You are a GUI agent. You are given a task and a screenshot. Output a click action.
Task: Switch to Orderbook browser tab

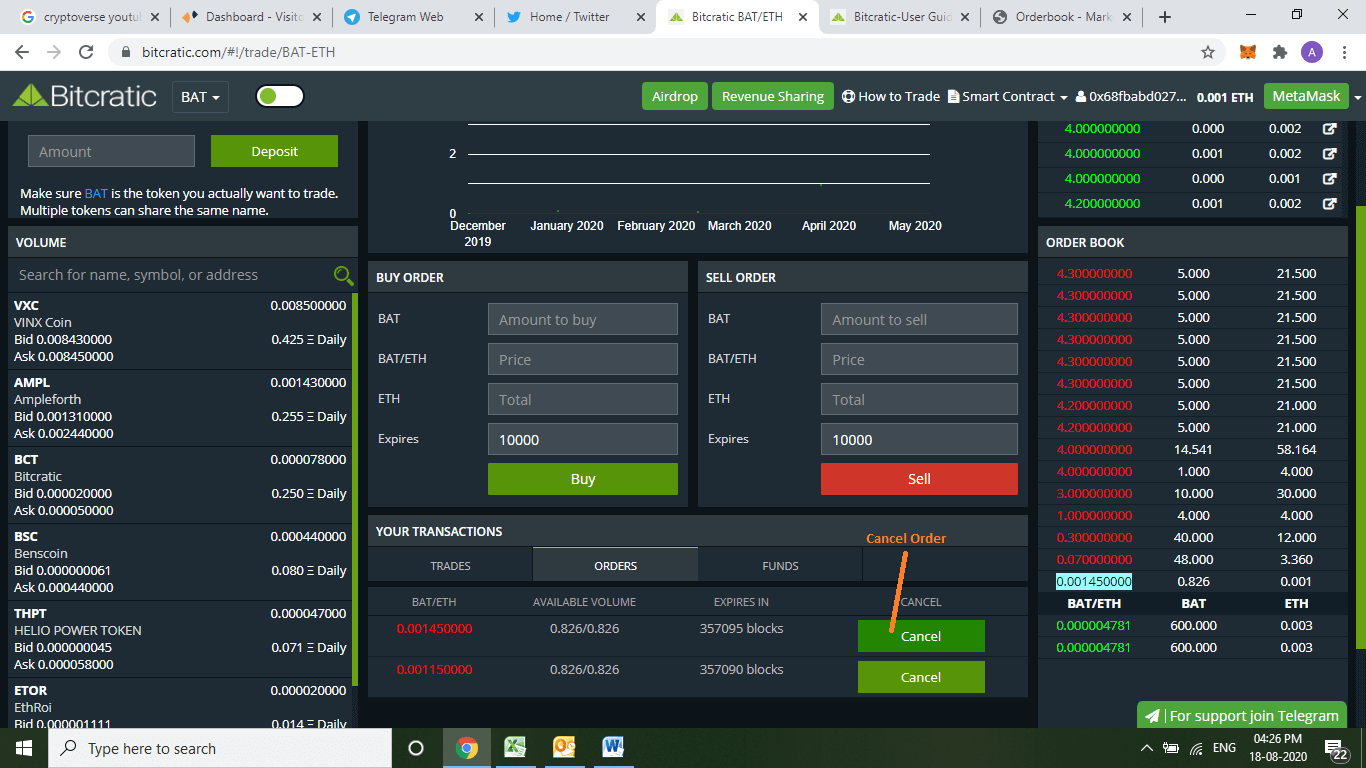1059,17
